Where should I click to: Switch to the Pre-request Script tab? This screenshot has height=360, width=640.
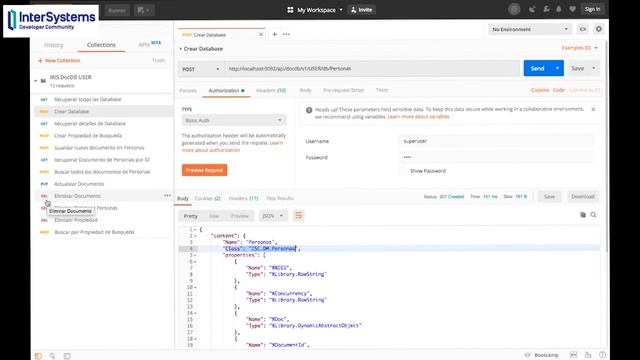point(343,90)
